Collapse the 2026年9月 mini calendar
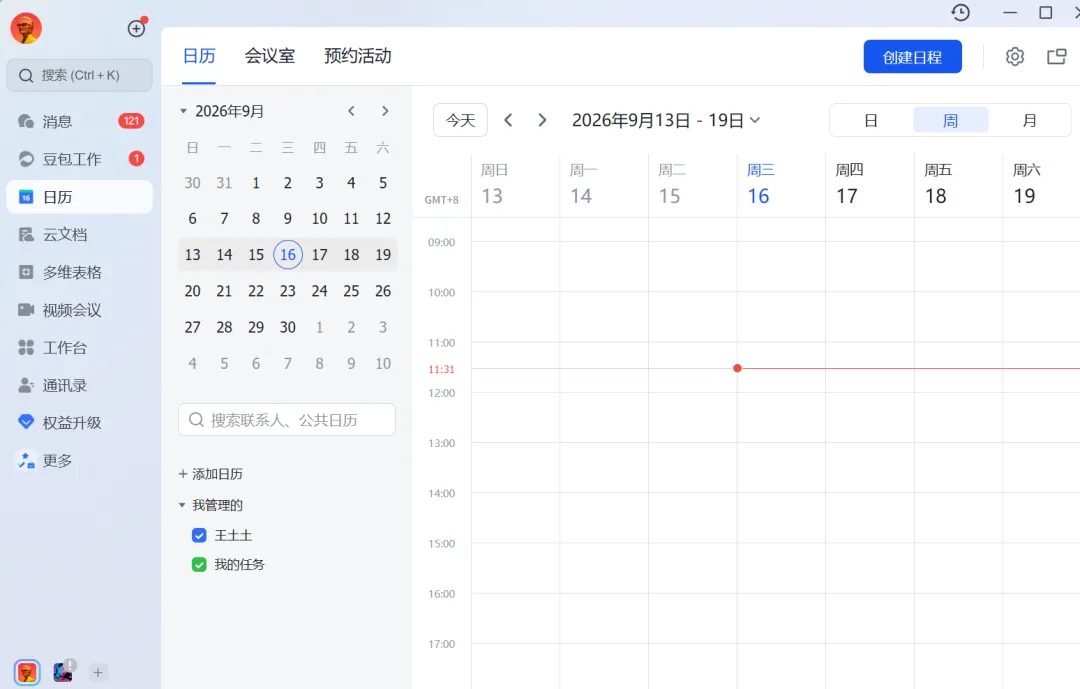The width and height of the screenshot is (1080, 689). (x=183, y=111)
